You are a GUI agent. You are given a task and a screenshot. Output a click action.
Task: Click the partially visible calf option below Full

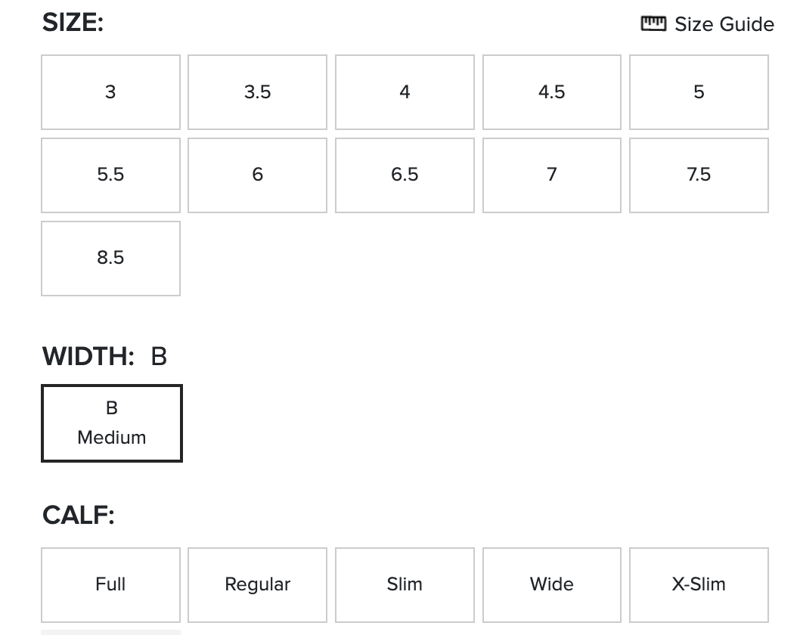pos(110,632)
